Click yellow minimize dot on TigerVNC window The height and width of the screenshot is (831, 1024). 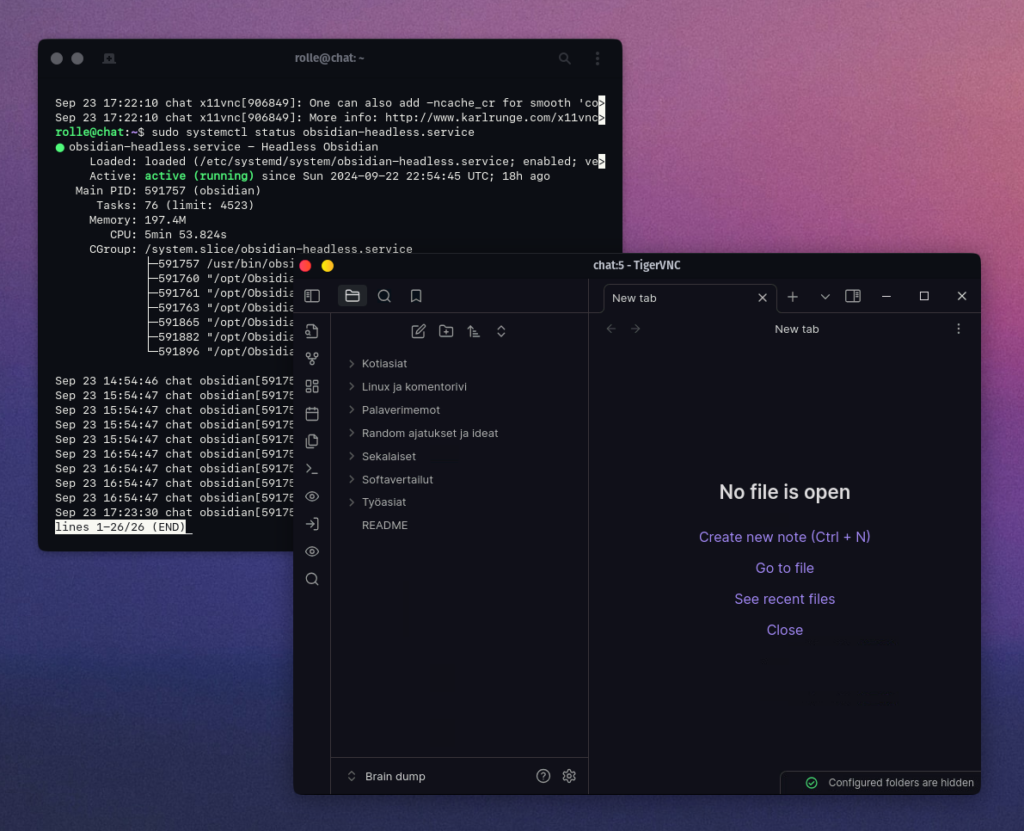(x=328, y=266)
